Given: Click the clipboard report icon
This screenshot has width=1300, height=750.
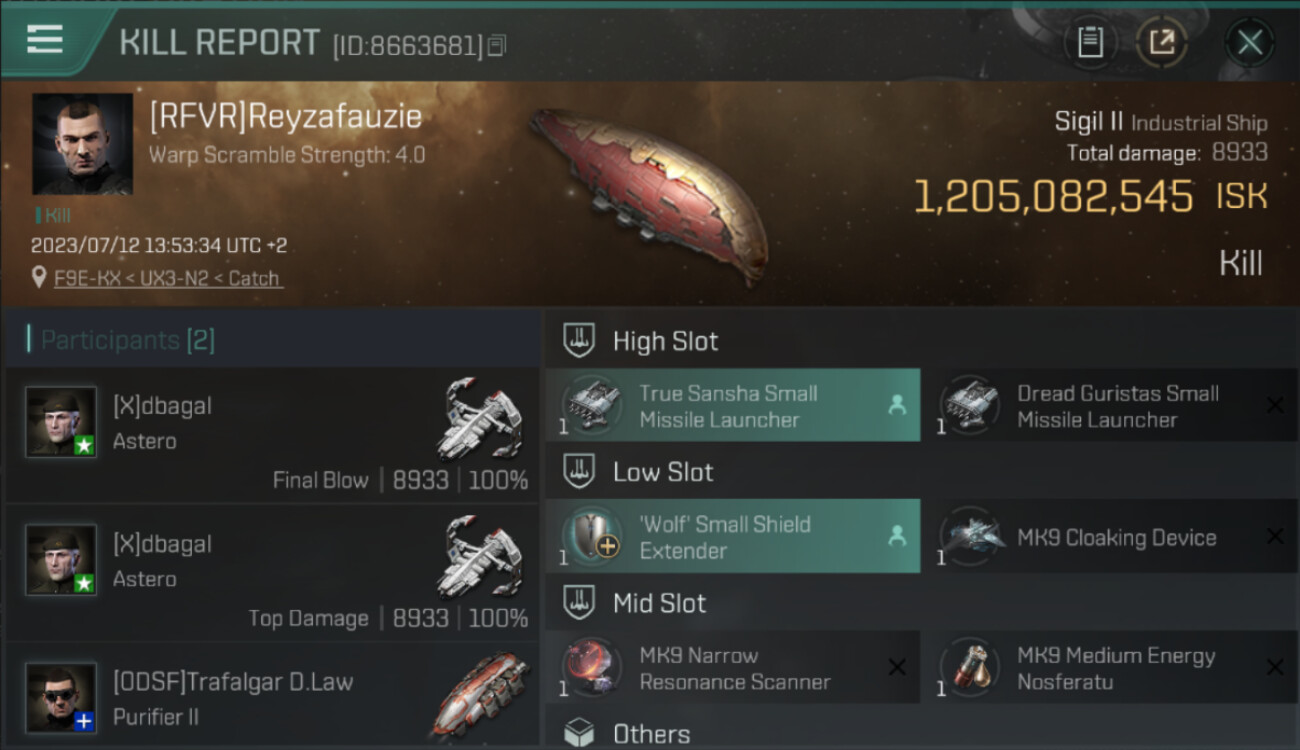Looking at the screenshot, I should pos(1090,42).
